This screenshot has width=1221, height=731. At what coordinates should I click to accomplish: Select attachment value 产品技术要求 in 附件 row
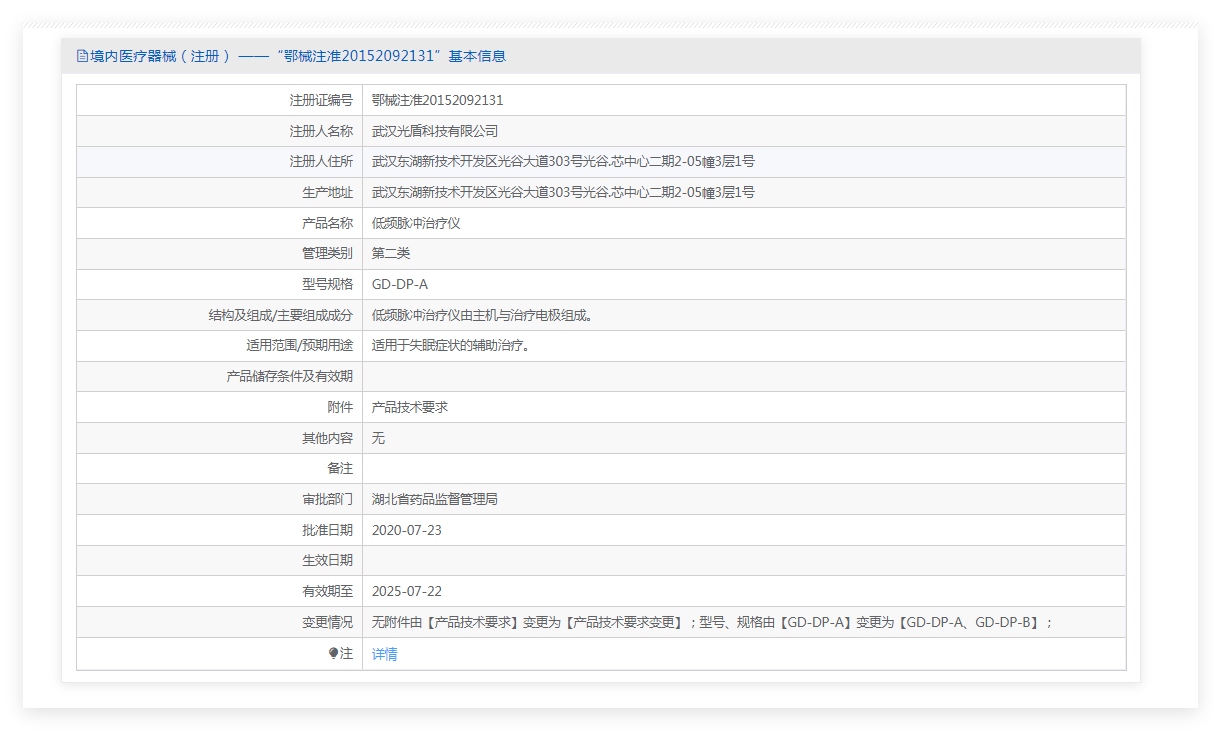pos(410,407)
